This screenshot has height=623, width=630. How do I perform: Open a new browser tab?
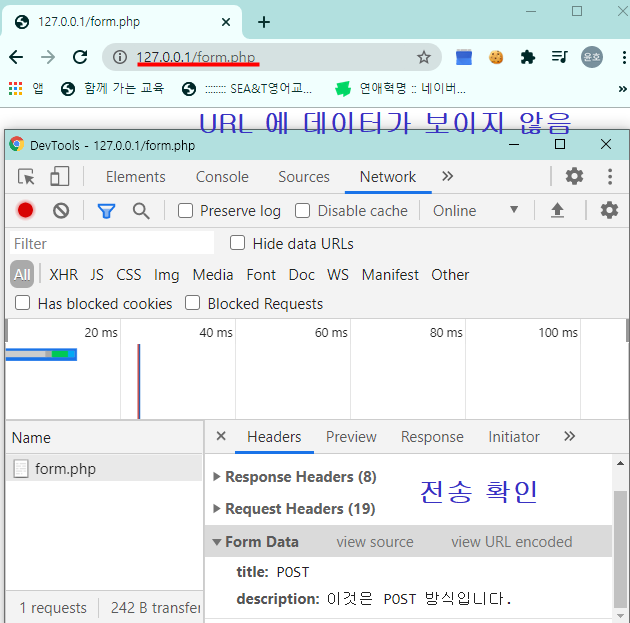click(x=264, y=22)
